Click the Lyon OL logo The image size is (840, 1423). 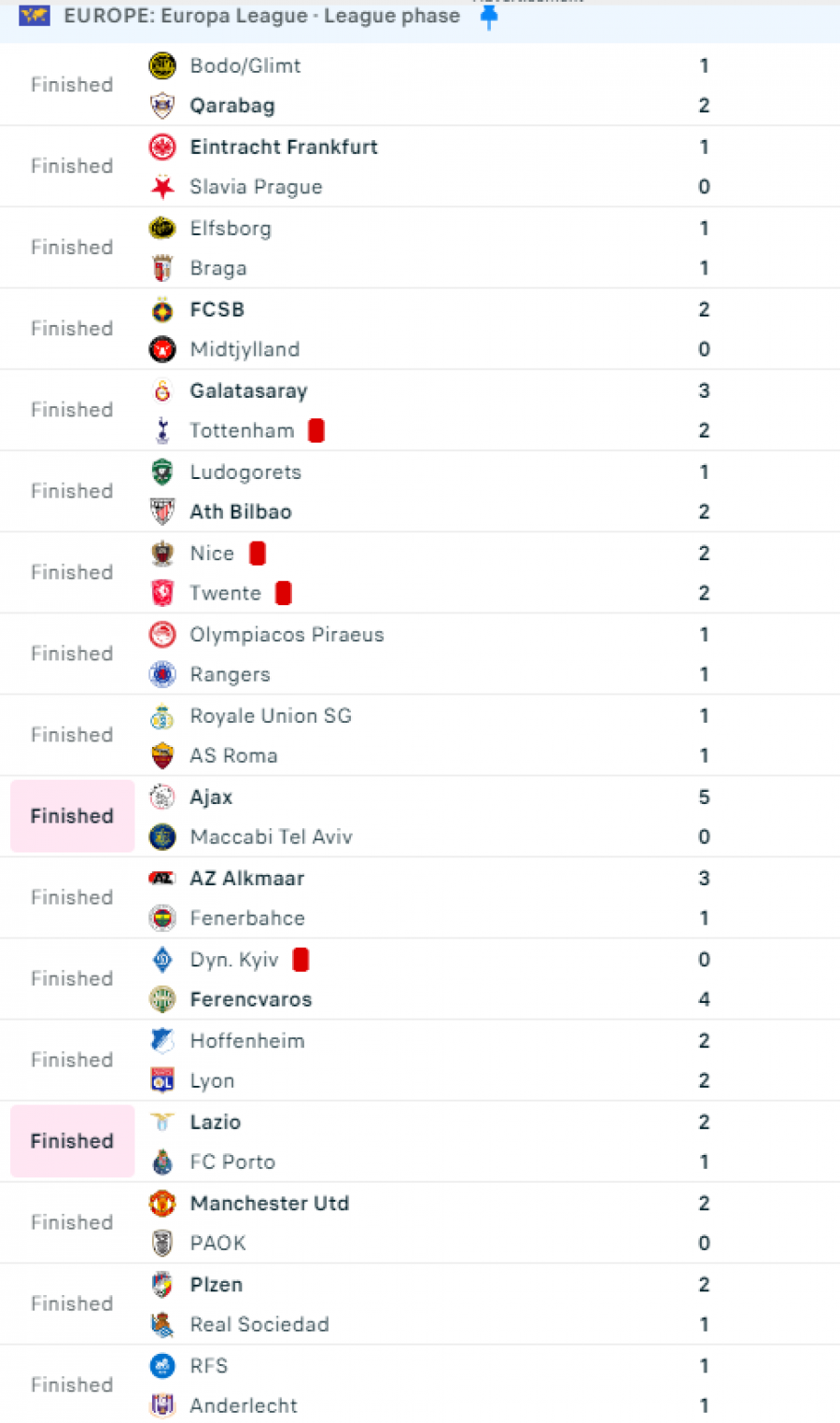click(162, 1080)
